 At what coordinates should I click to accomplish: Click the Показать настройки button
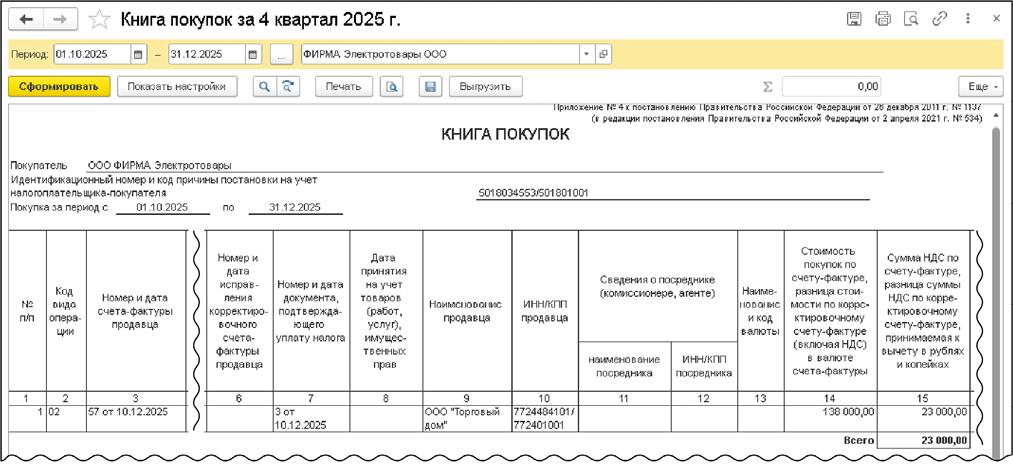point(178,87)
